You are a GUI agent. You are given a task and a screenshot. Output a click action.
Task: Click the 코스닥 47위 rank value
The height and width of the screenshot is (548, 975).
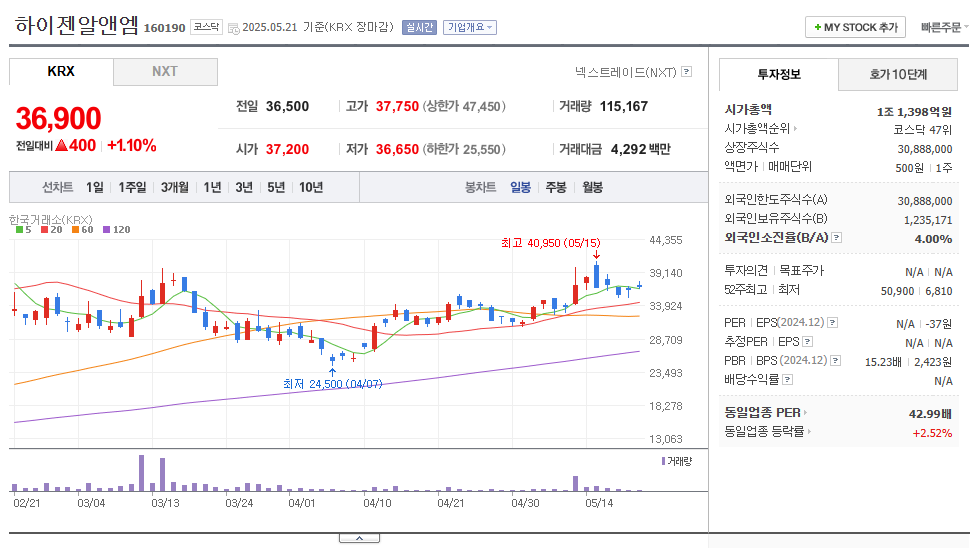tap(922, 130)
